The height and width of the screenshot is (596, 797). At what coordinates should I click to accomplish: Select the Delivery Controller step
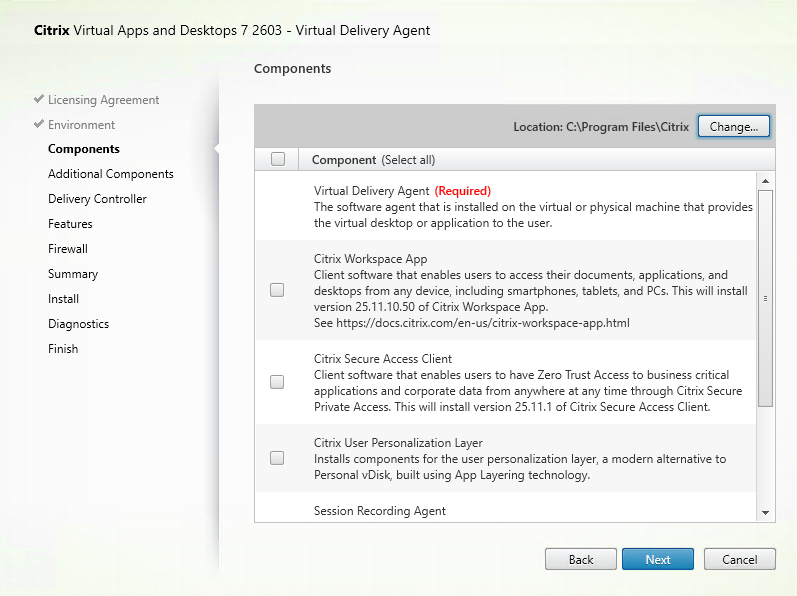(x=97, y=199)
